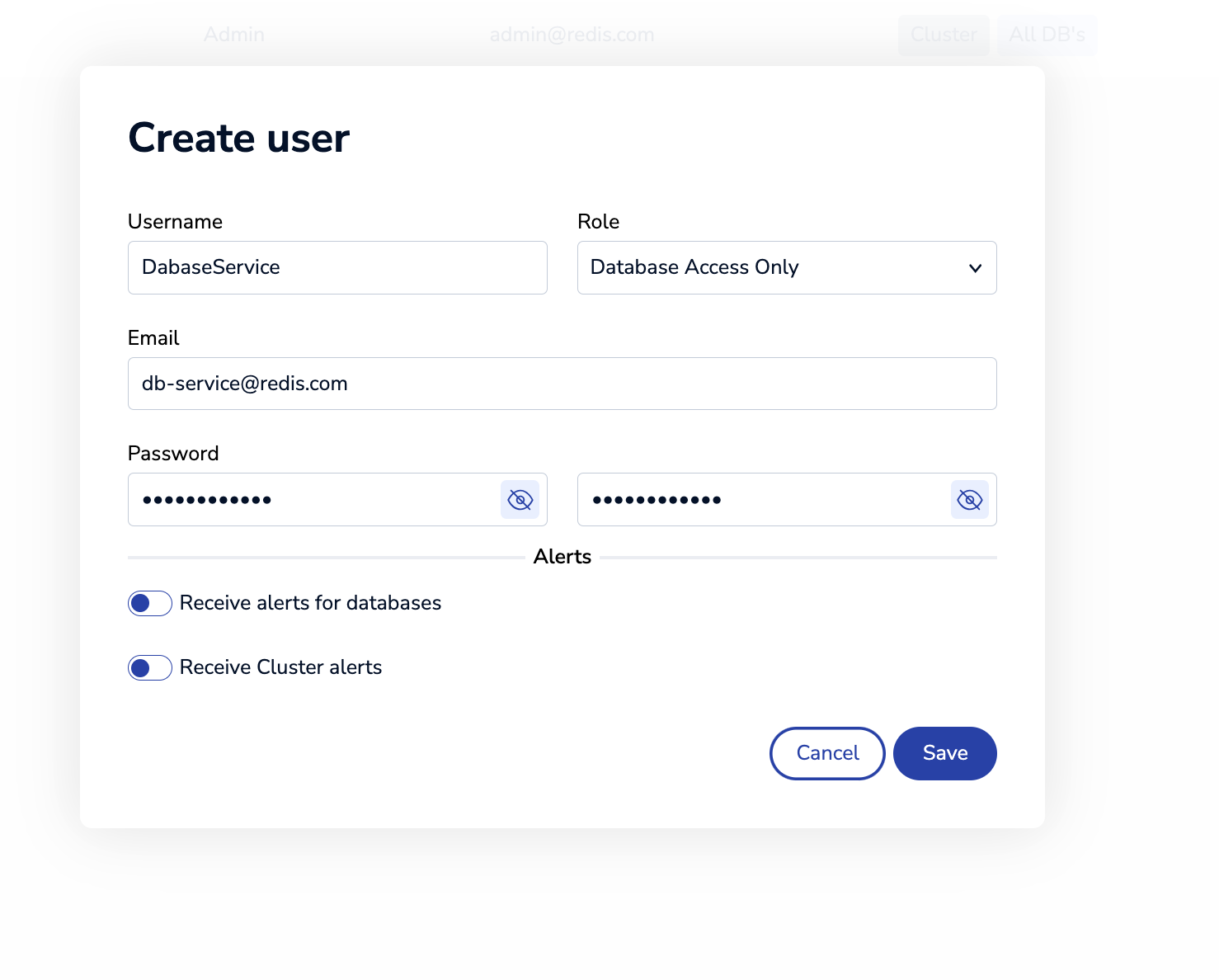The width and height of the screenshot is (1219, 980).
Task: Reveal the confirm password field's hidden text
Action: coord(969,500)
